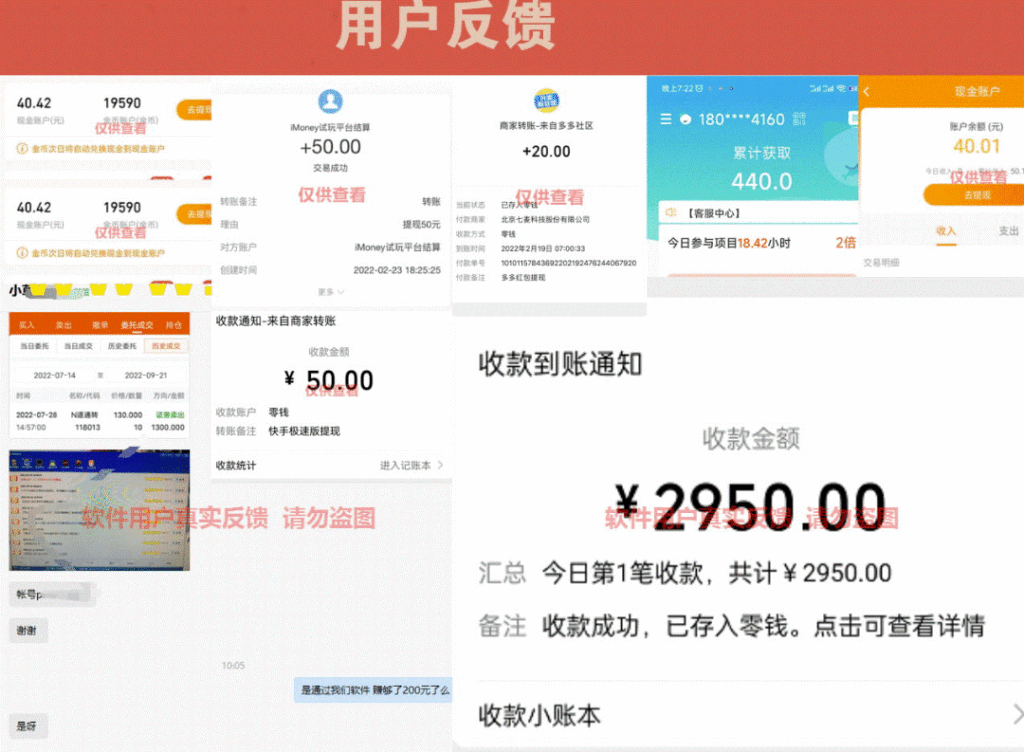Open 进入记账本 with its arrow
The width and height of the screenshot is (1024, 752).
pos(412,465)
